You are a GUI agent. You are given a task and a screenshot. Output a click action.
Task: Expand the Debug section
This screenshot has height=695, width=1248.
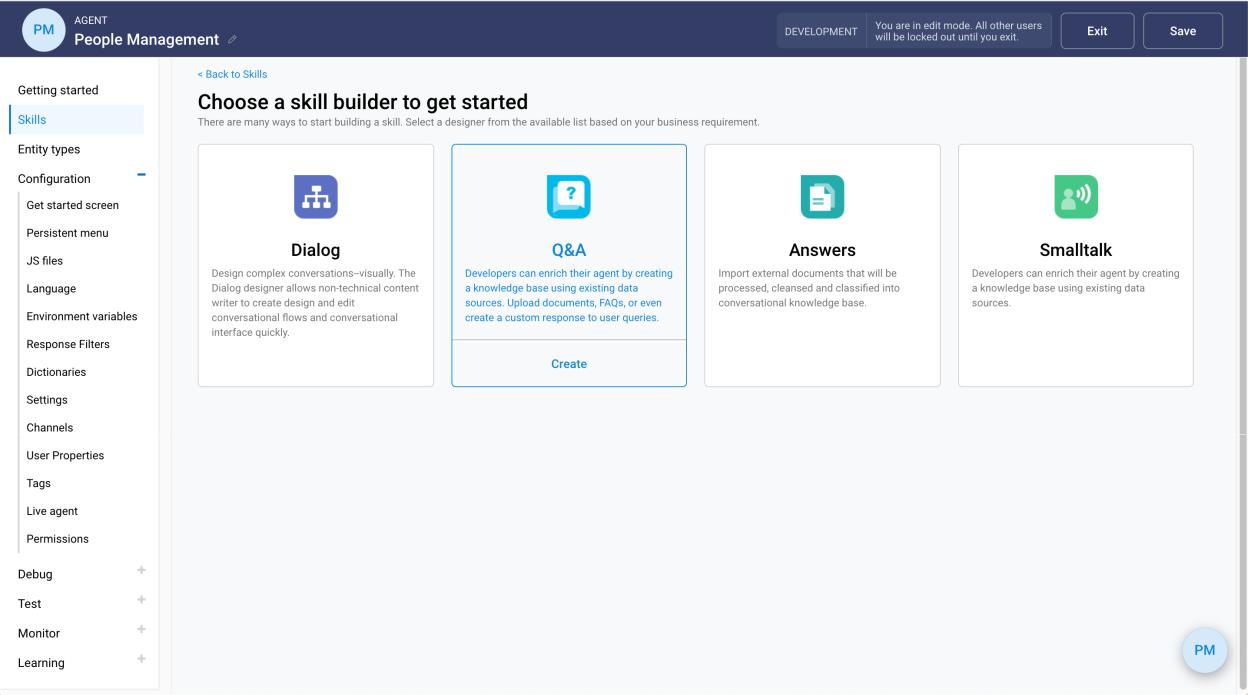click(x=141, y=570)
